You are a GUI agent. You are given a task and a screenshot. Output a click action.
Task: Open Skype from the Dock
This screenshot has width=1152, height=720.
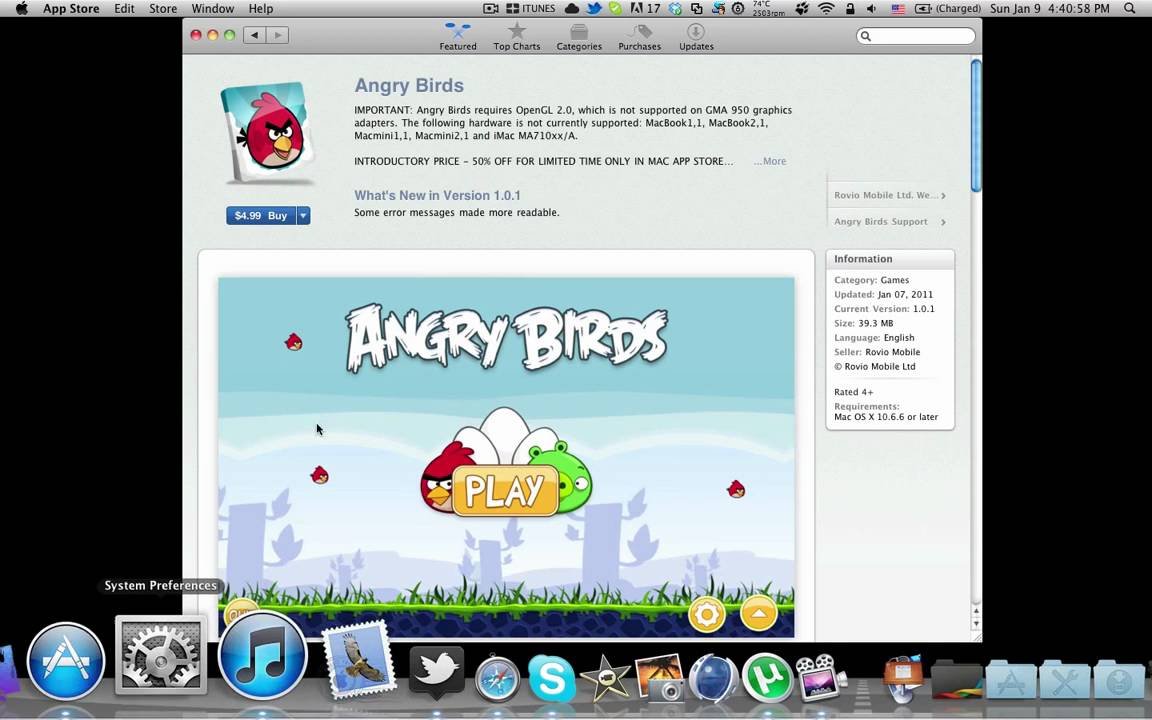coord(551,678)
